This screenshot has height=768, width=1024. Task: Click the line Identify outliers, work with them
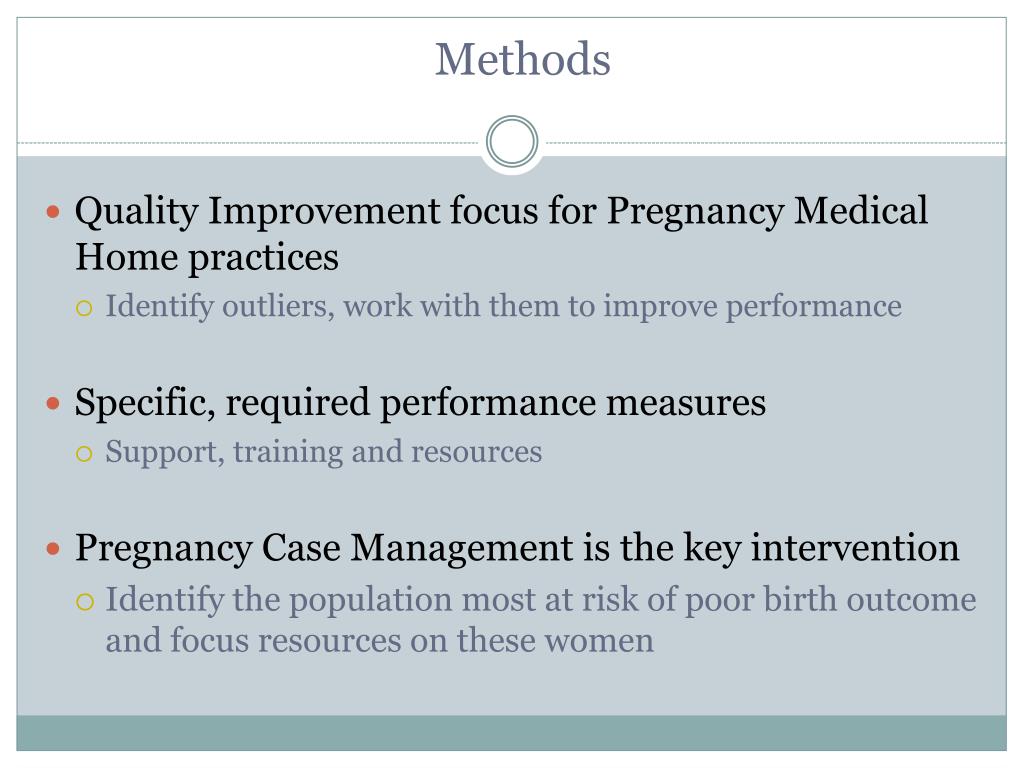click(504, 306)
